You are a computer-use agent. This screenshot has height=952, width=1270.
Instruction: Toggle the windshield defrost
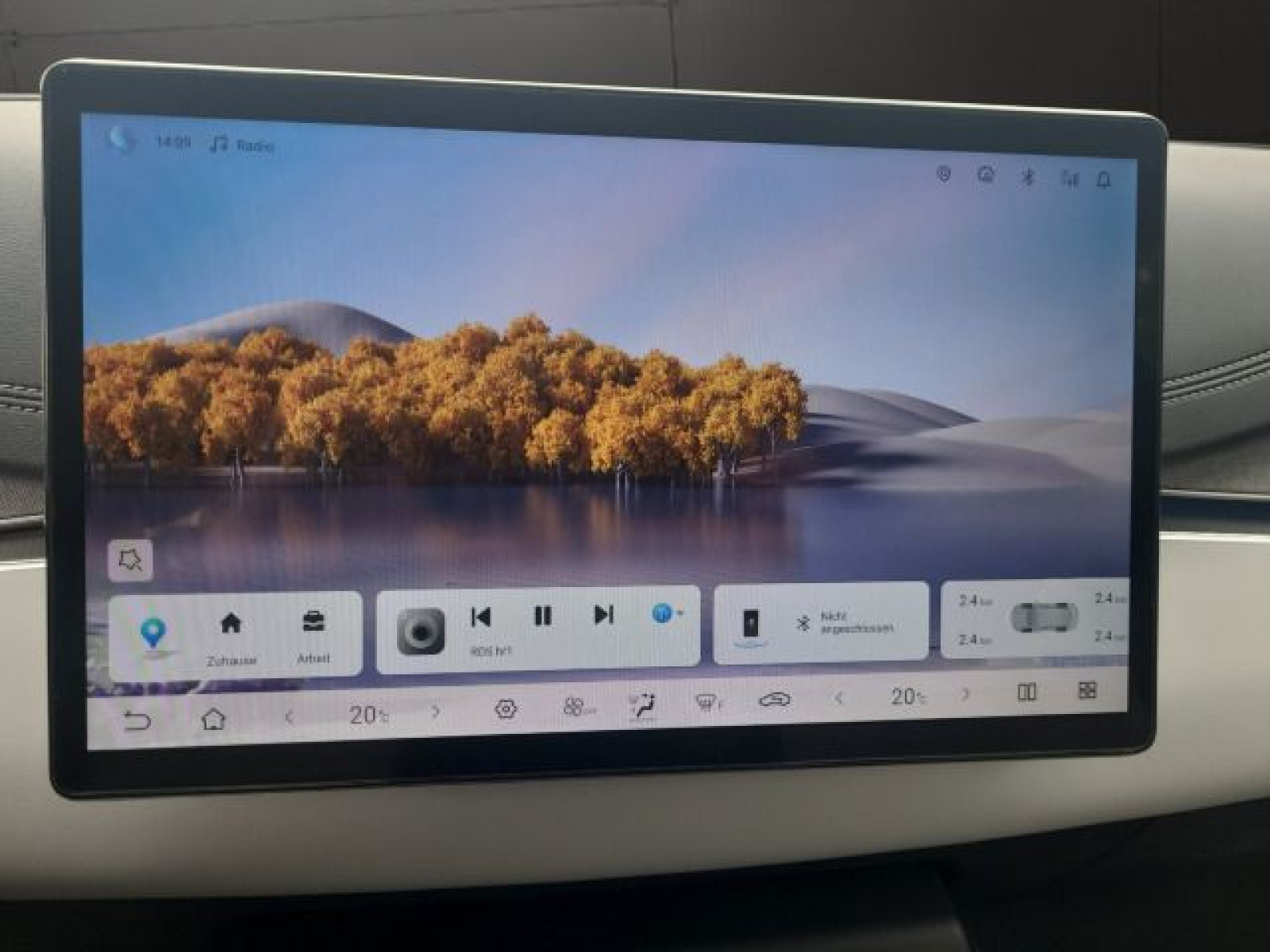(x=706, y=702)
